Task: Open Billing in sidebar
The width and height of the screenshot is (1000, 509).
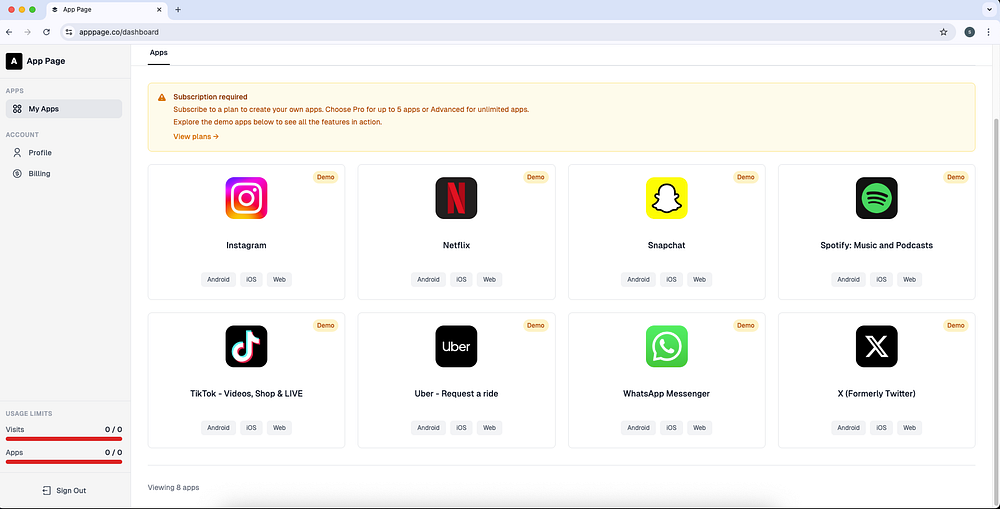Action: (64, 173)
